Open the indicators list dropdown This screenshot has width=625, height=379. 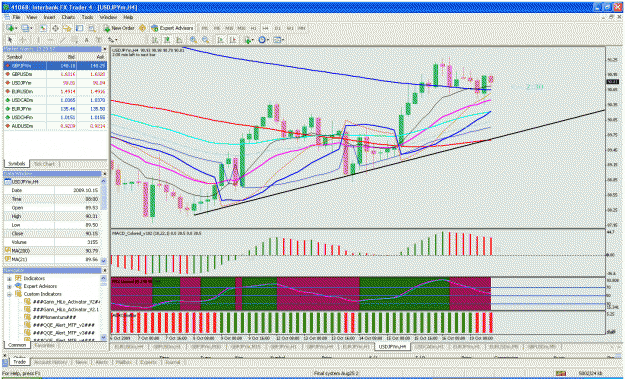pyautogui.click(x=249, y=40)
